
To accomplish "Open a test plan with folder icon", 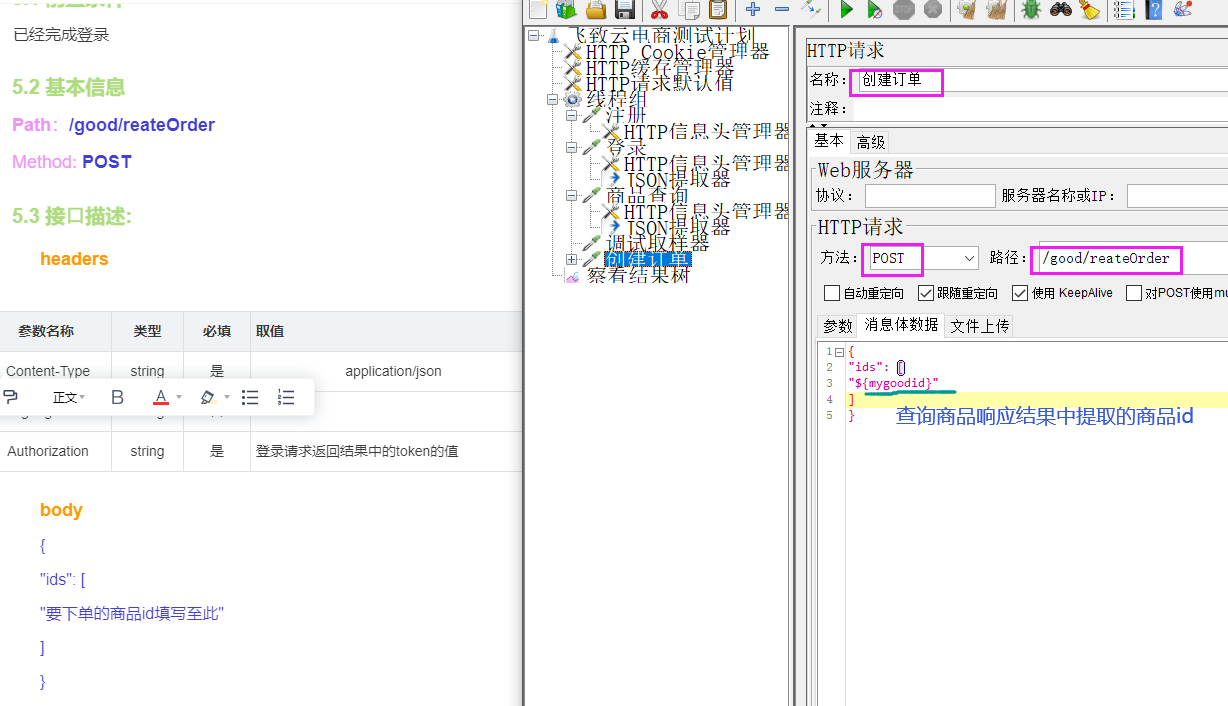I will pyautogui.click(x=598, y=10).
